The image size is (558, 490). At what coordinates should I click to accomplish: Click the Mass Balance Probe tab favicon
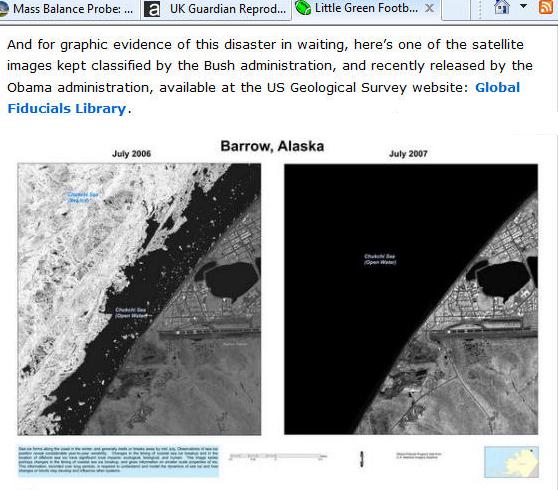point(4,9)
